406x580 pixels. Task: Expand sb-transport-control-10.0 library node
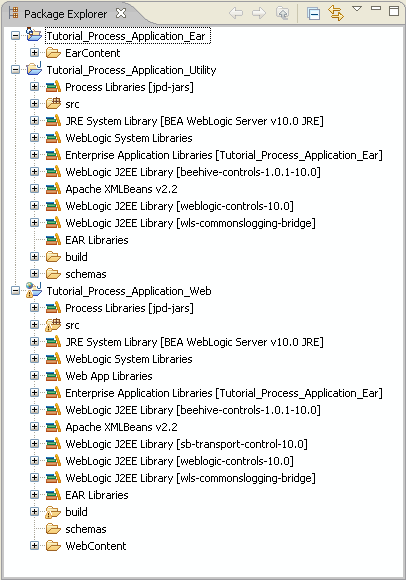(x=34, y=444)
